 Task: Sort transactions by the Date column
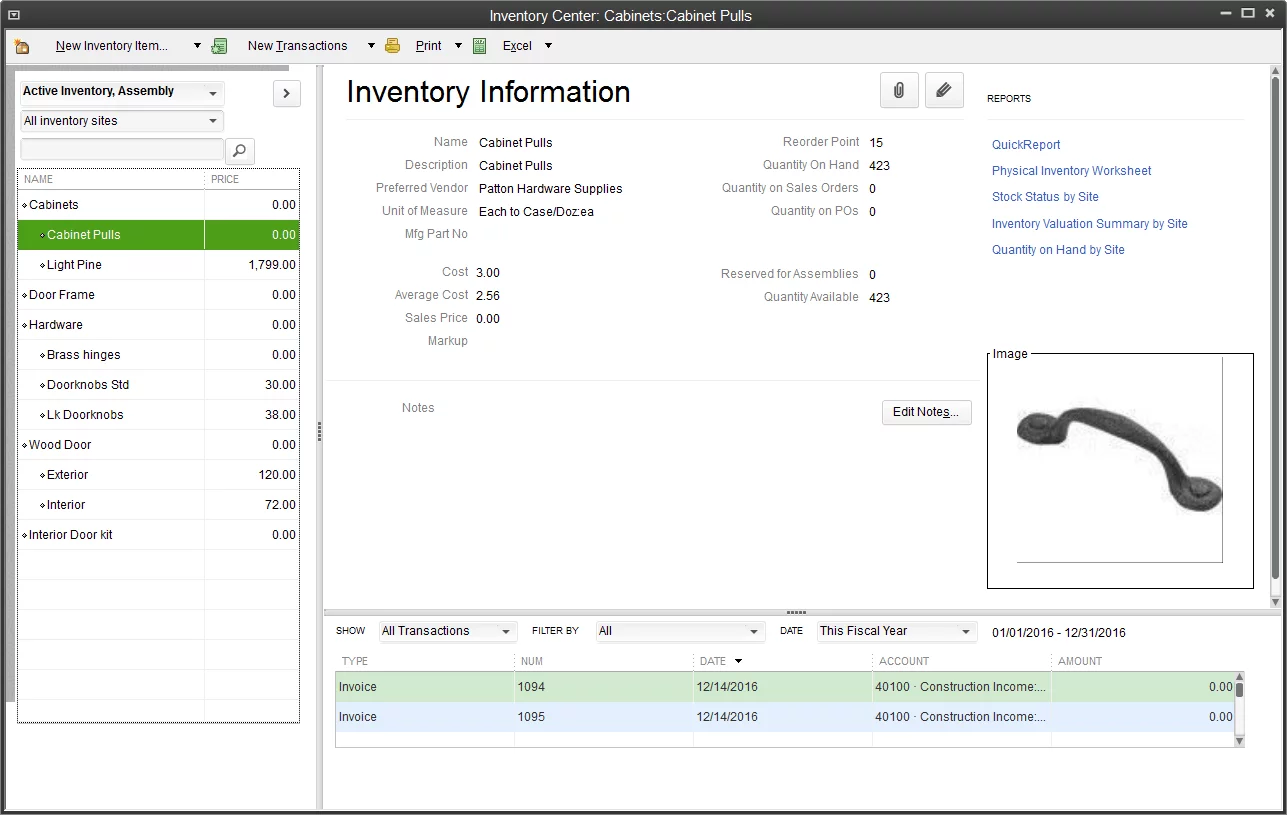click(718, 661)
